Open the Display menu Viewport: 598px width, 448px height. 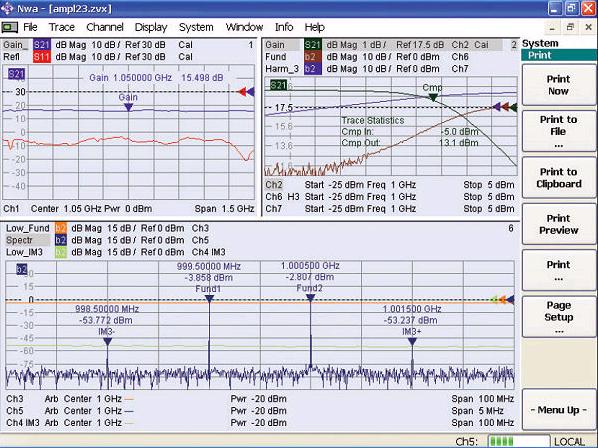tap(151, 27)
